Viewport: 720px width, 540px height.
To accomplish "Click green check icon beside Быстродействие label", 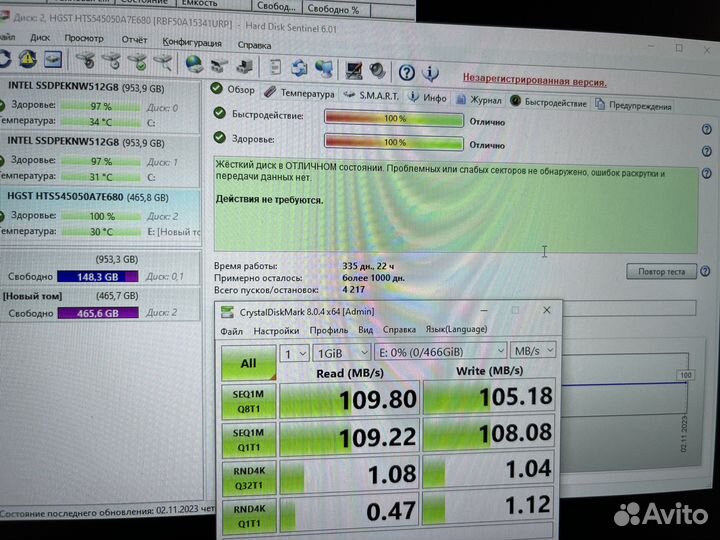I will click(x=220, y=112).
